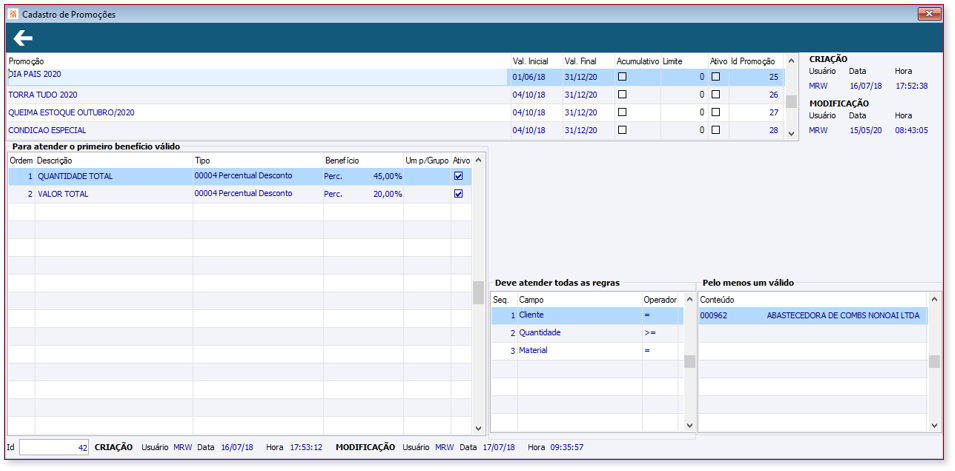Click scroll down arrow of benefits grid
Screen dimensions: 955x471
(478, 428)
